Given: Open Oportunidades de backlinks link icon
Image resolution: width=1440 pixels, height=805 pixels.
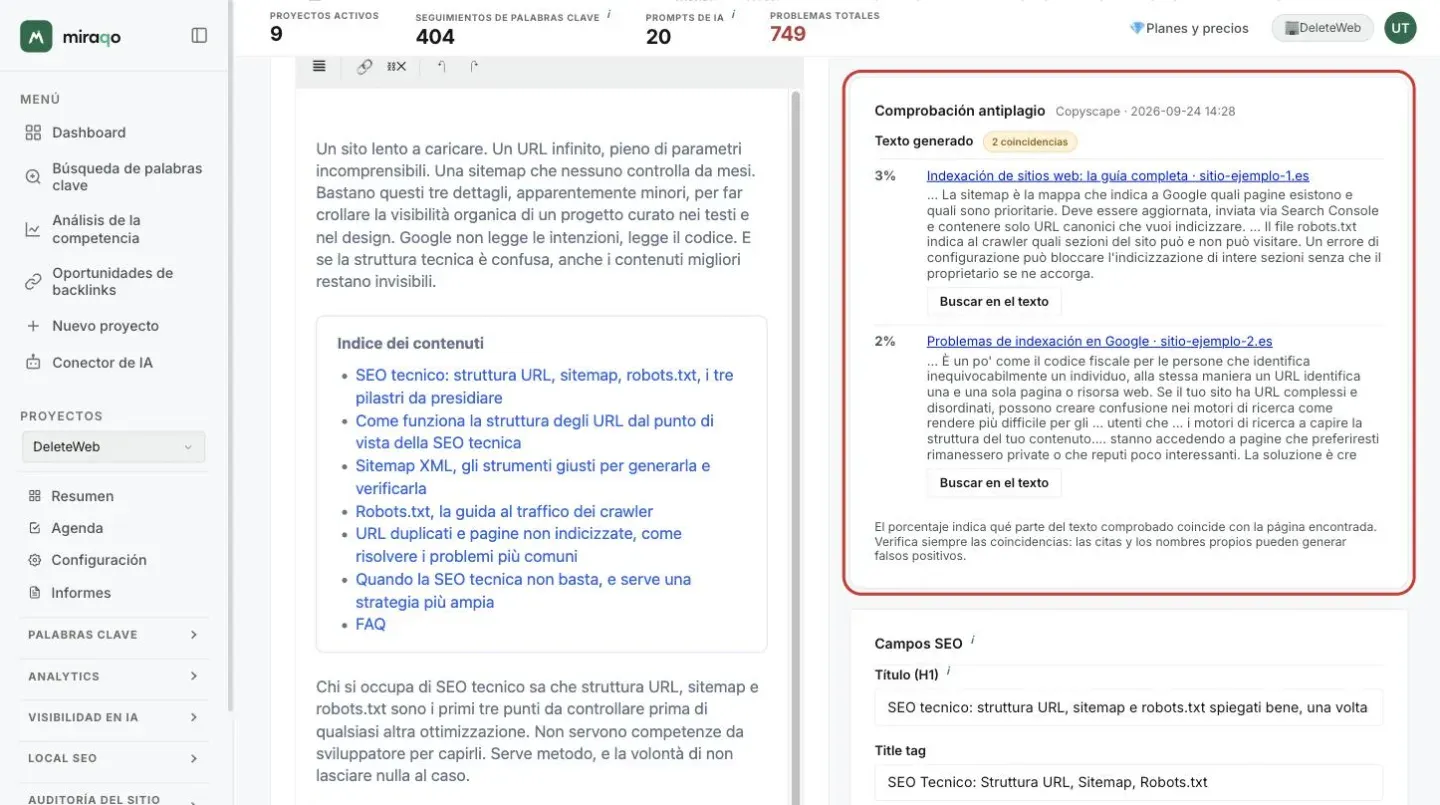Looking at the screenshot, I should coord(33,281).
